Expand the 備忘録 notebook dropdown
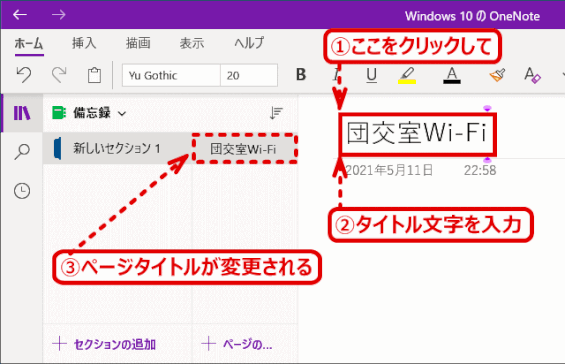 [x=122, y=114]
